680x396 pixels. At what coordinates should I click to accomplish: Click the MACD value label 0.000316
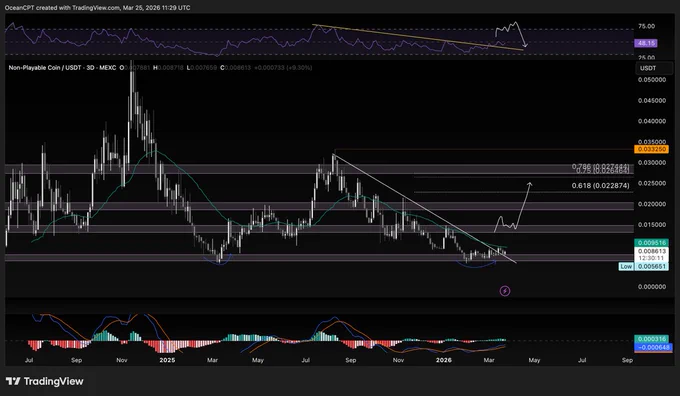pos(651,339)
